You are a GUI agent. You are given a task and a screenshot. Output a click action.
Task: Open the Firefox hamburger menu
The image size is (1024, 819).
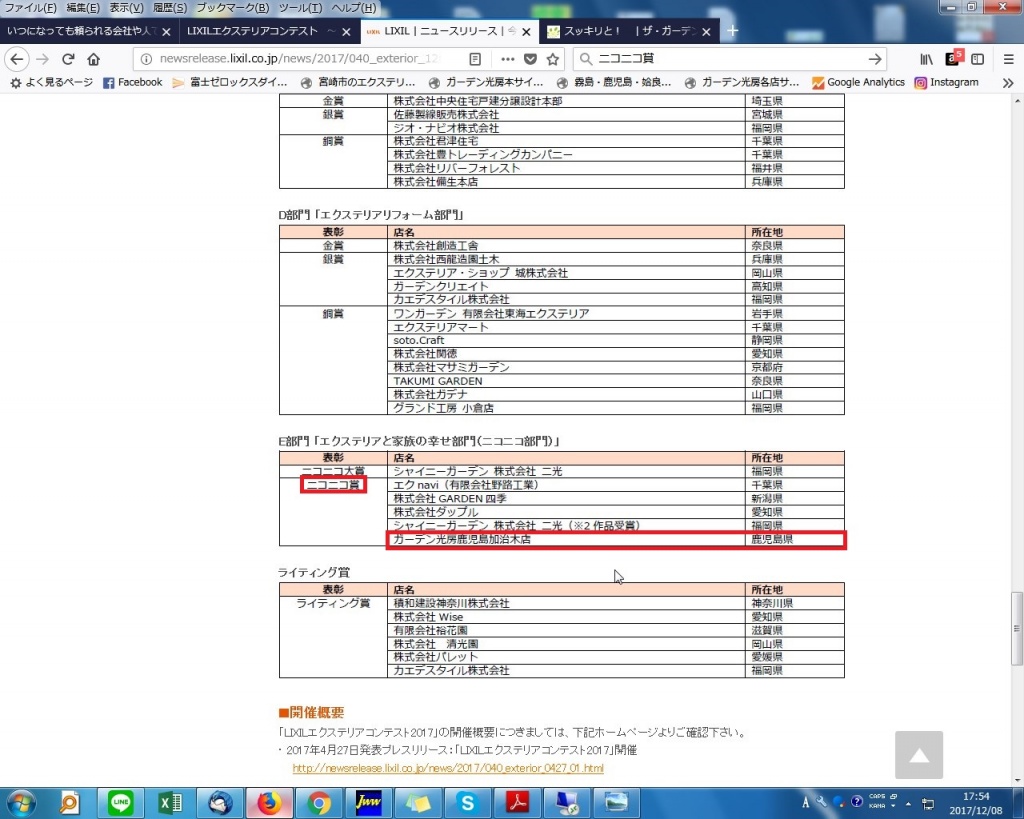[1008, 59]
